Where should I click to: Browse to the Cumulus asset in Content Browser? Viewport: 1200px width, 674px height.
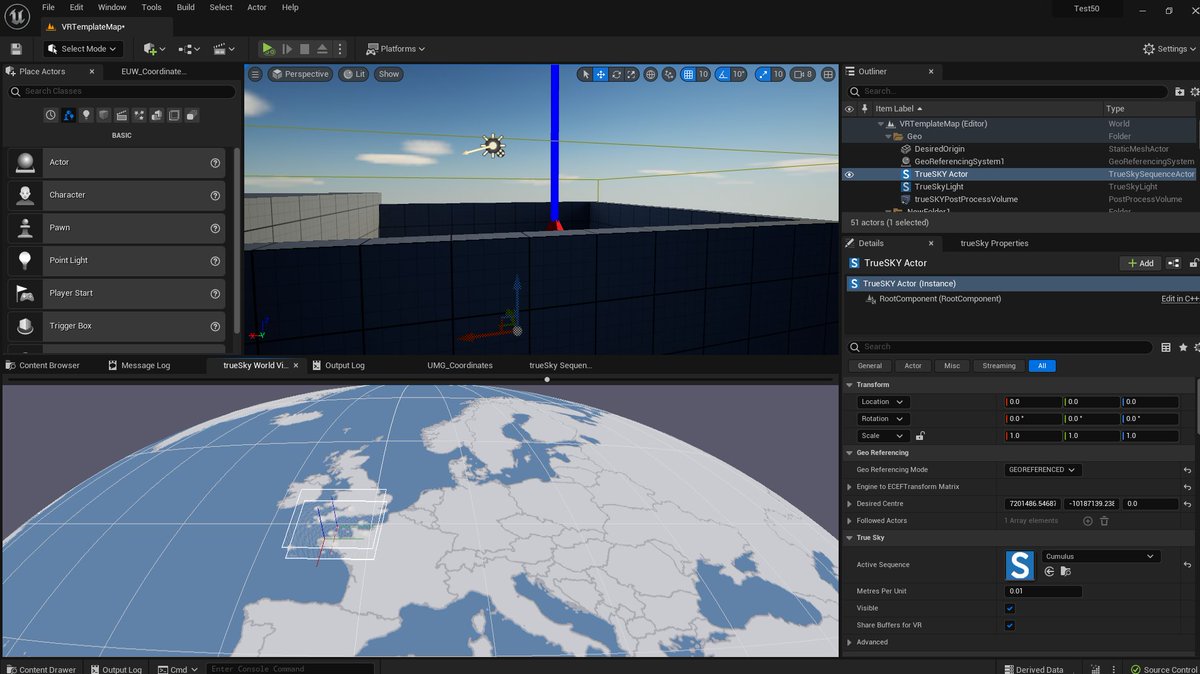click(1065, 571)
